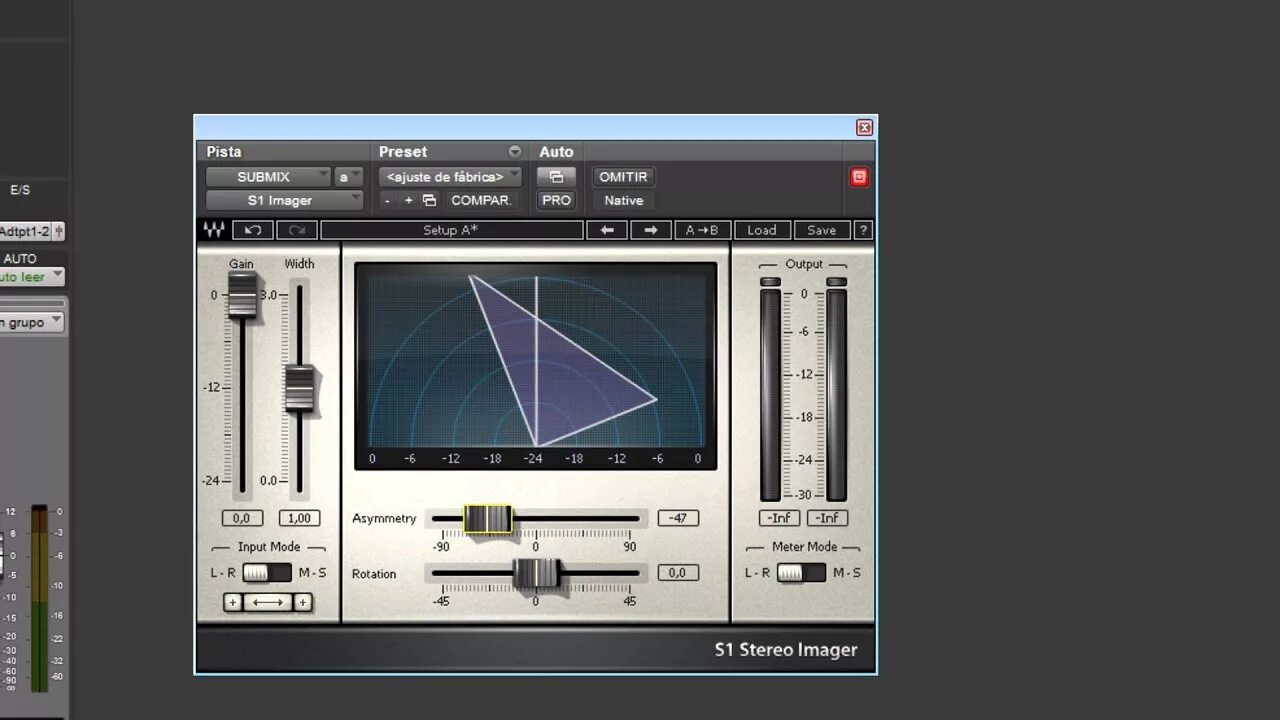The height and width of the screenshot is (720, 1280).
Task: Go to next preset with right arrow
Action: (x=651, y=230)
